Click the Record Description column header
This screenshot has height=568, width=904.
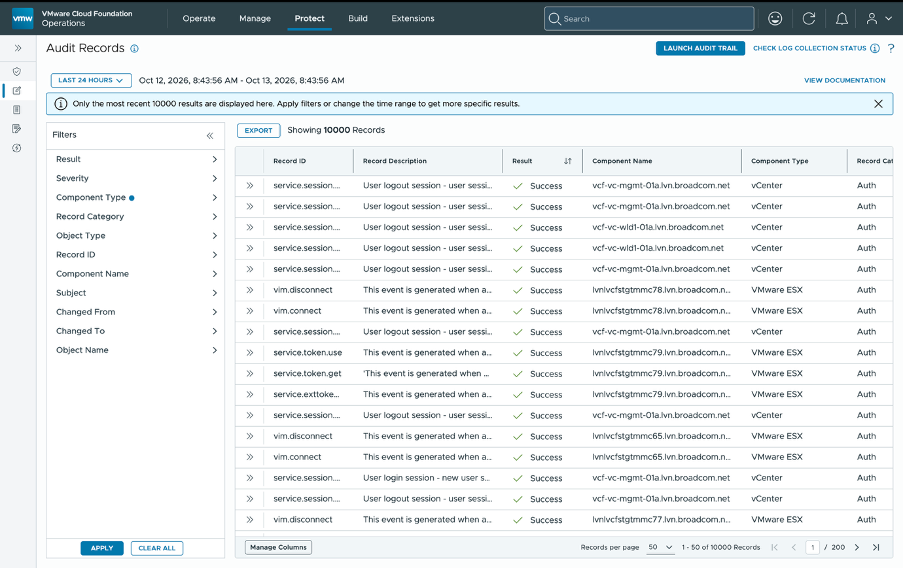[395, 161]
